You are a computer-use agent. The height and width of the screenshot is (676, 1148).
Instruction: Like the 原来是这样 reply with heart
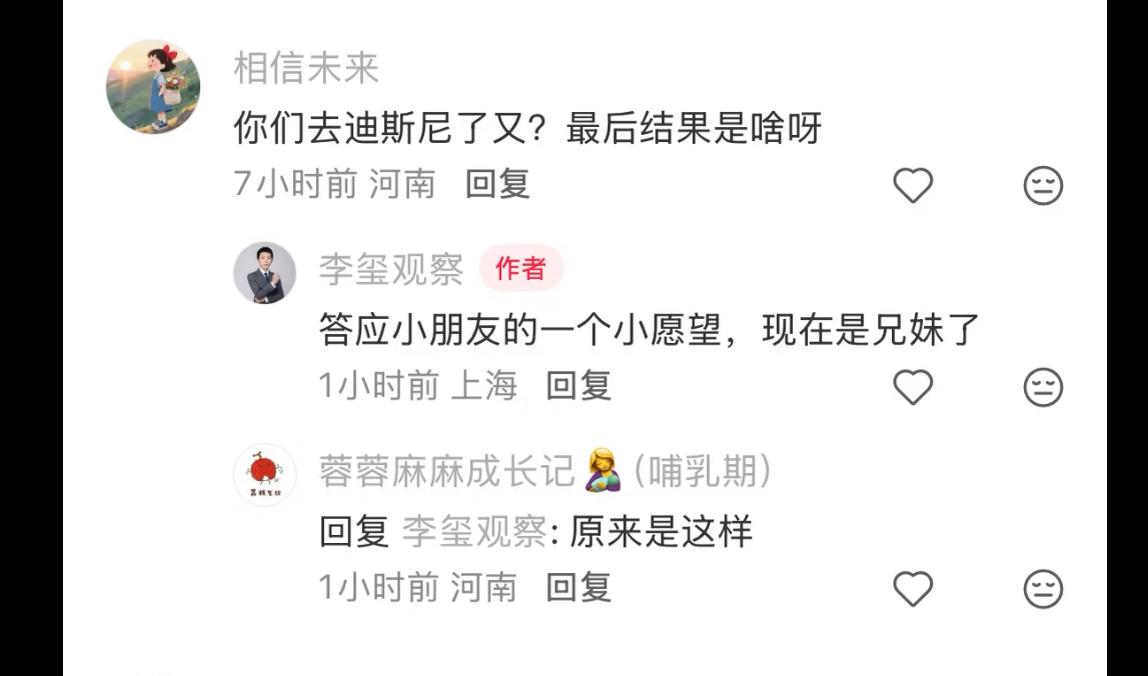[913, 588]
